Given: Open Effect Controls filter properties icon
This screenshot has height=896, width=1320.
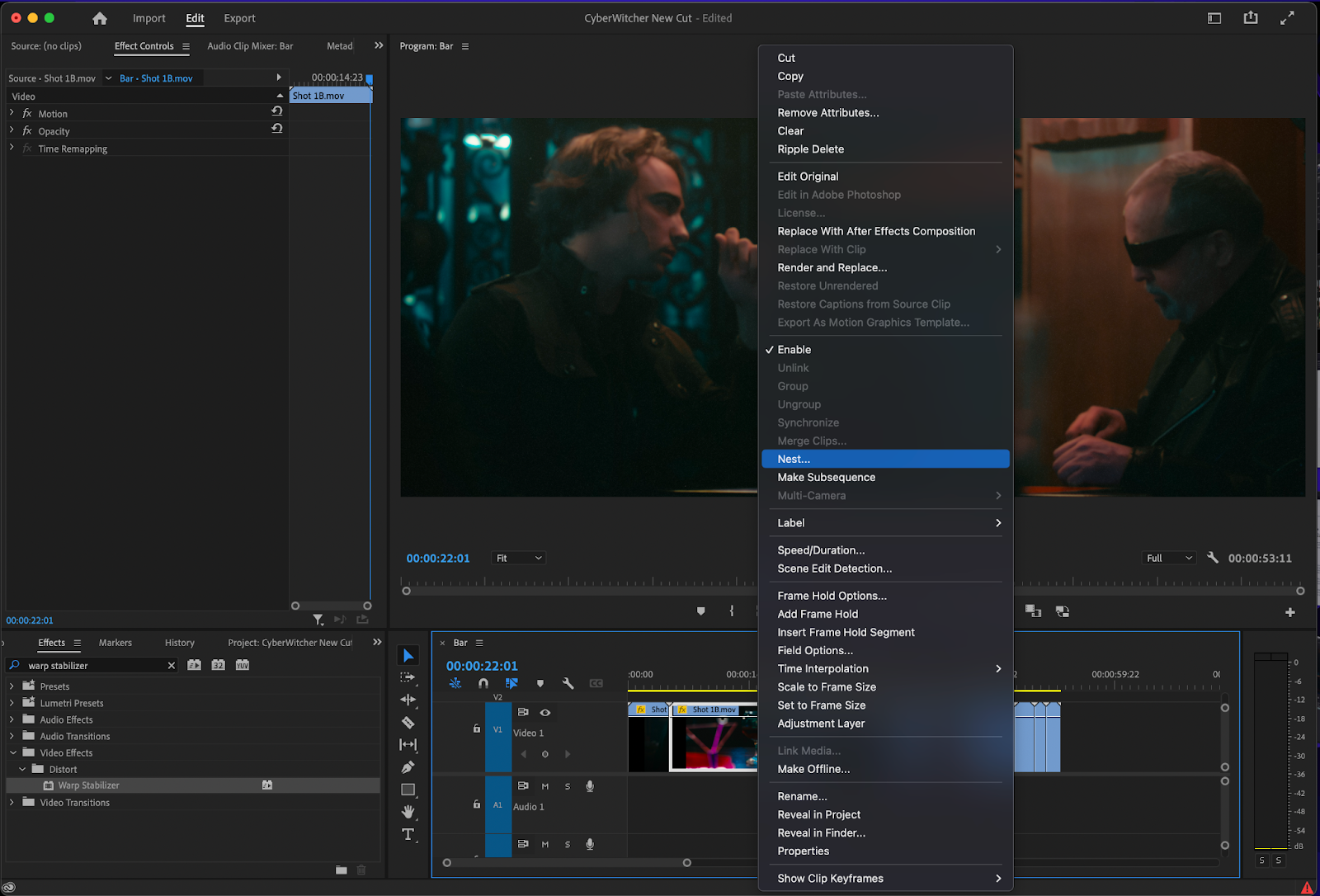Looking at the screenshot, I should [318, 620].
